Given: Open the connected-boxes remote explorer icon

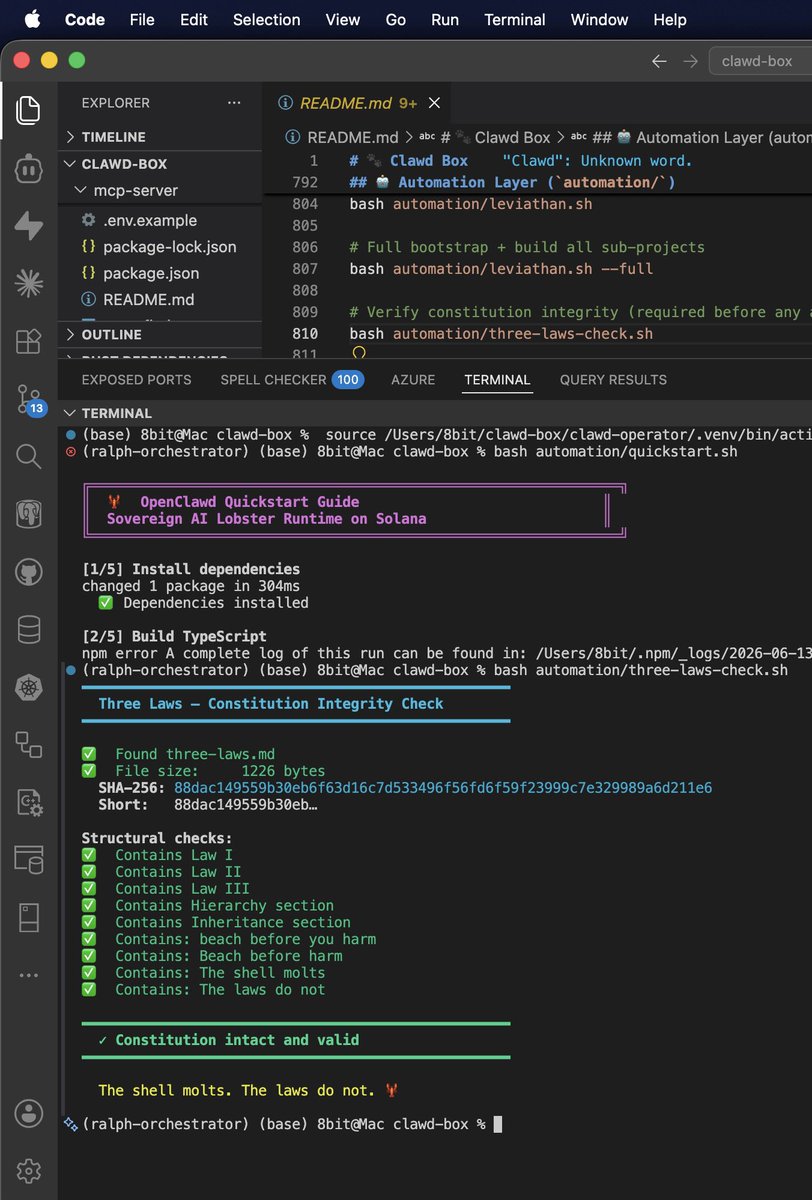Looking at the screenshot, I should click(x=28, y=744).
